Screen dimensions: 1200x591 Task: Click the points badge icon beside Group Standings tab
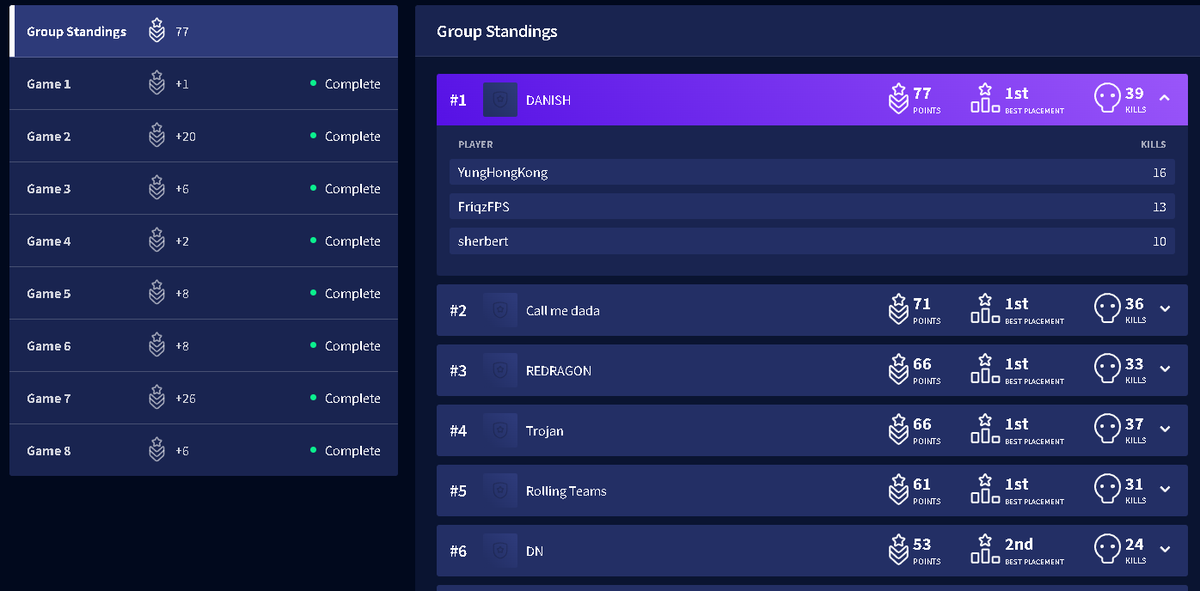157,31
